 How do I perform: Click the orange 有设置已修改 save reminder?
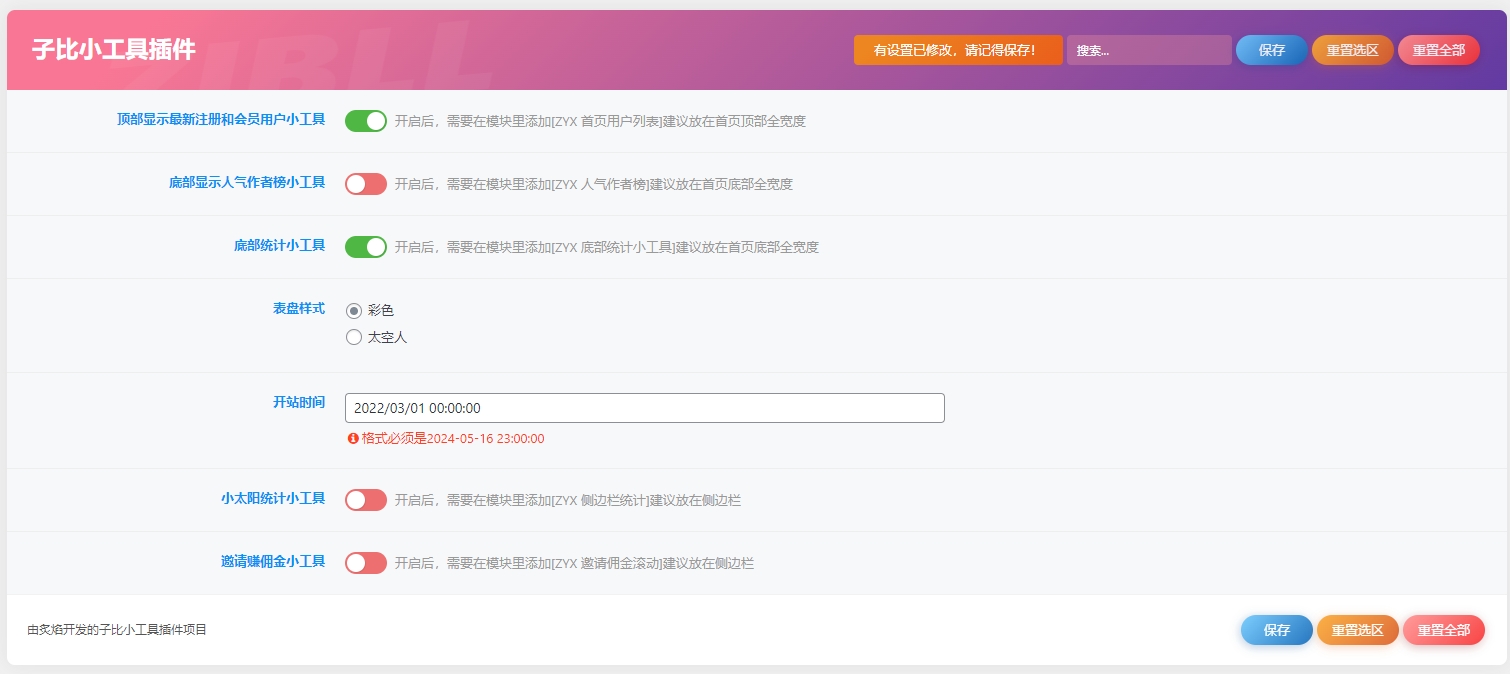tap(957, 50)
